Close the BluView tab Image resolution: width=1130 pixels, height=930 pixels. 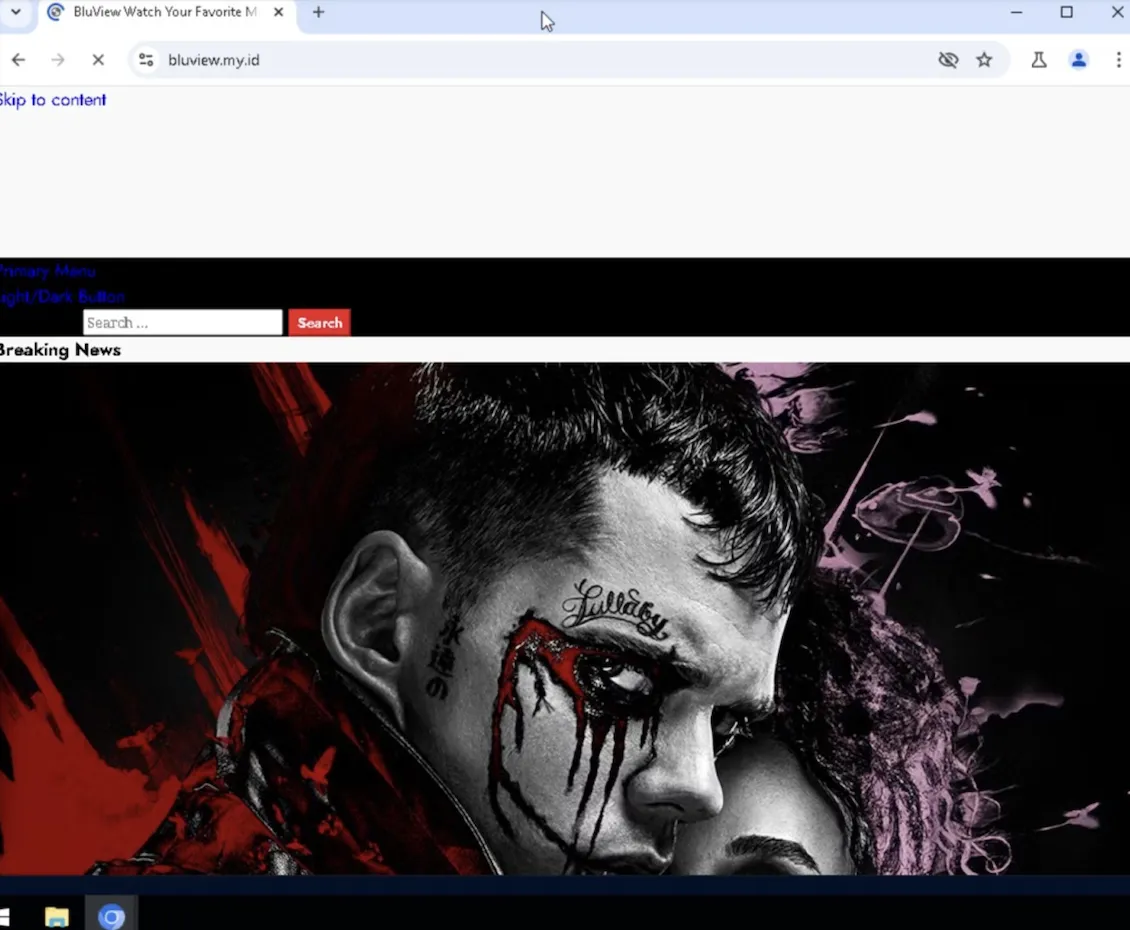click(x=278, y=12)
